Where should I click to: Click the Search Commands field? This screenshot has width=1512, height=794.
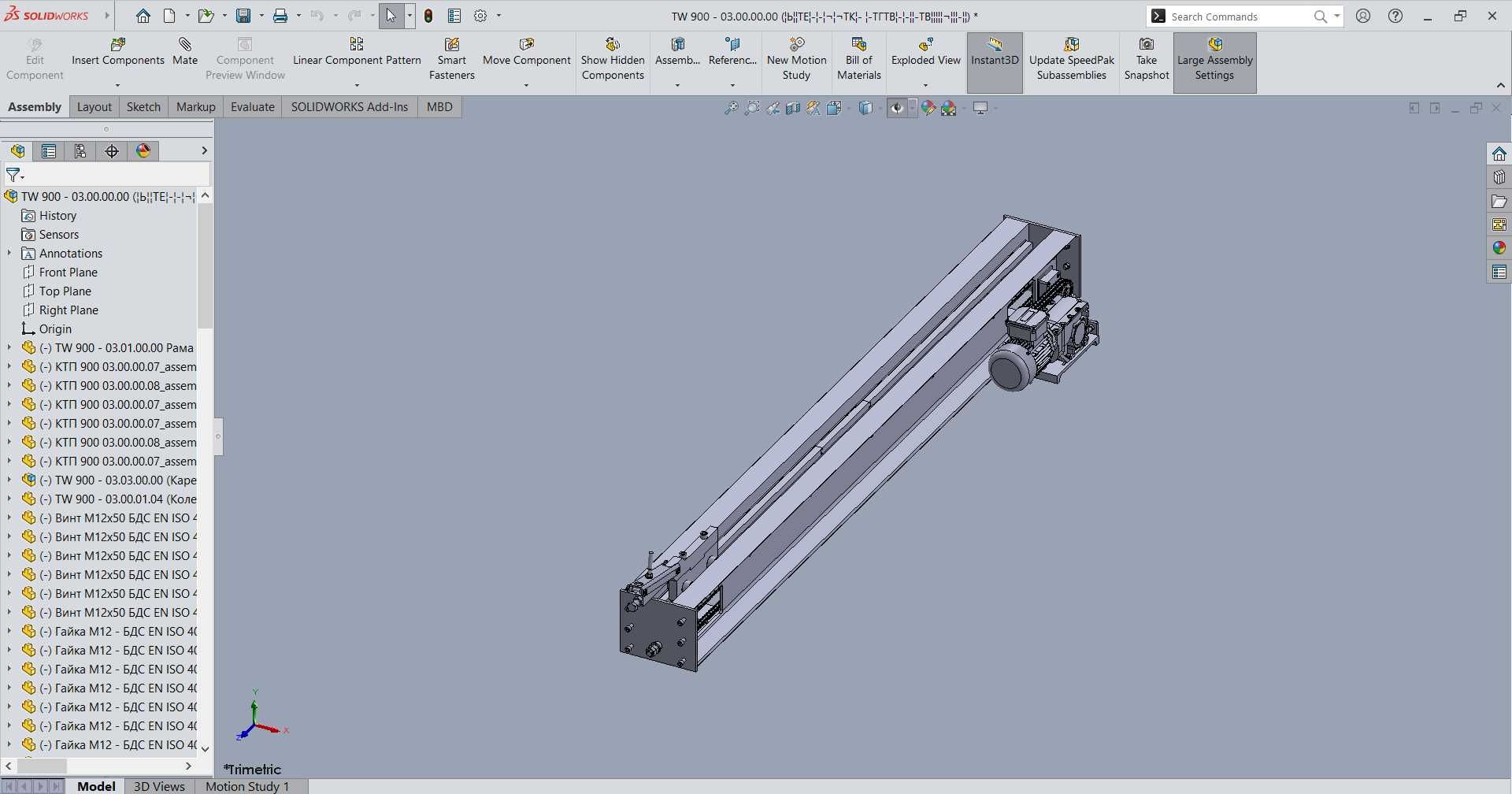(1240, 17)
